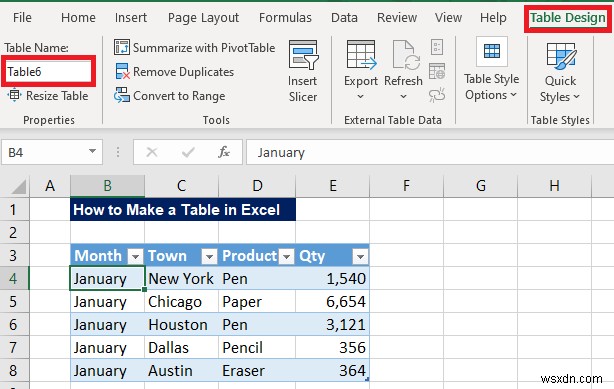This screenshot has width=614, height=389.
Task: Select the cell containing Chicago
Action: [181, 302]
